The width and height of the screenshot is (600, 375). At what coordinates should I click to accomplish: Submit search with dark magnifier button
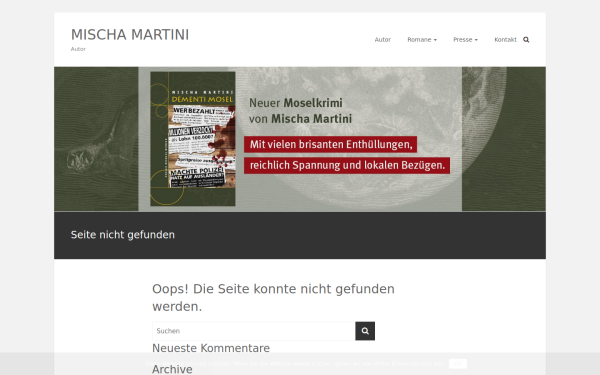click(365, 331)
